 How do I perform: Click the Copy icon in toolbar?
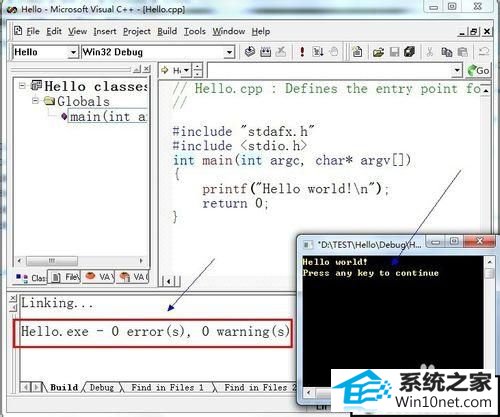tap(447, 52)
